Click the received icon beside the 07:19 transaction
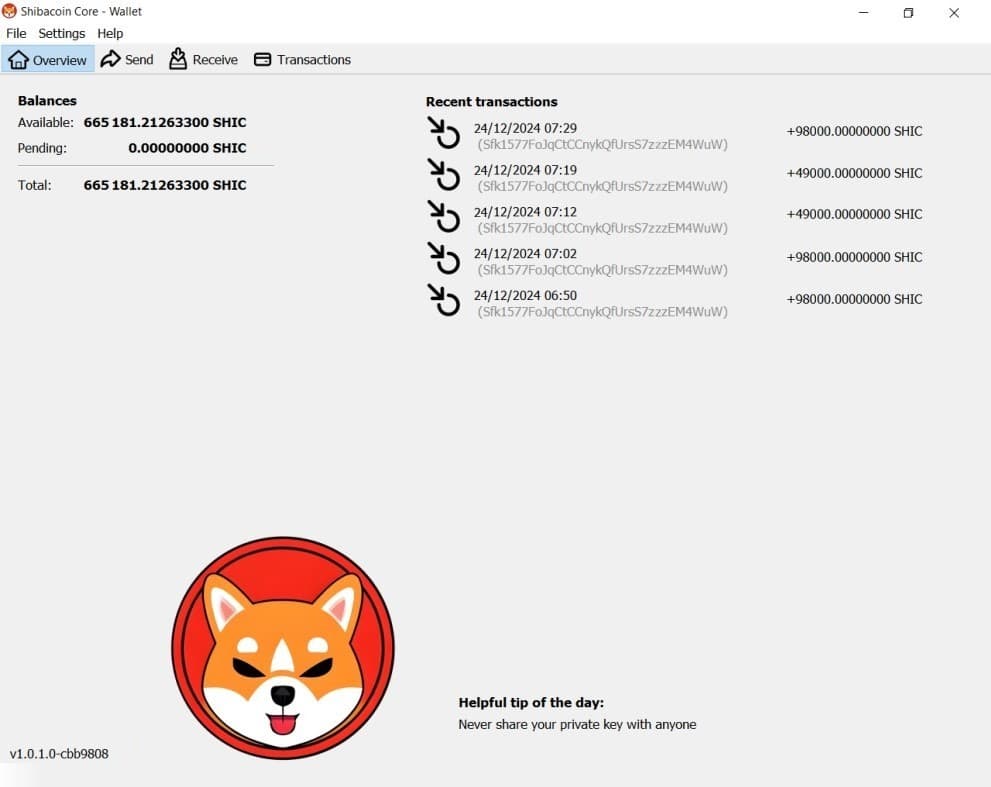Viewport: 991px width, 787px height. [443, 175]
